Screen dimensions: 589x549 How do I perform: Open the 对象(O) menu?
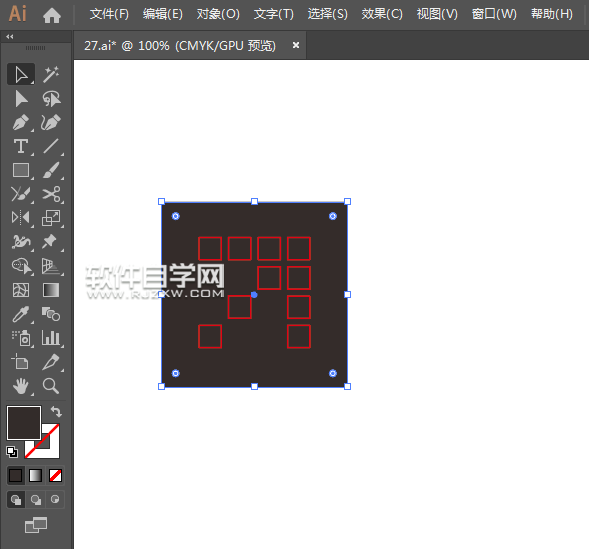218,14
